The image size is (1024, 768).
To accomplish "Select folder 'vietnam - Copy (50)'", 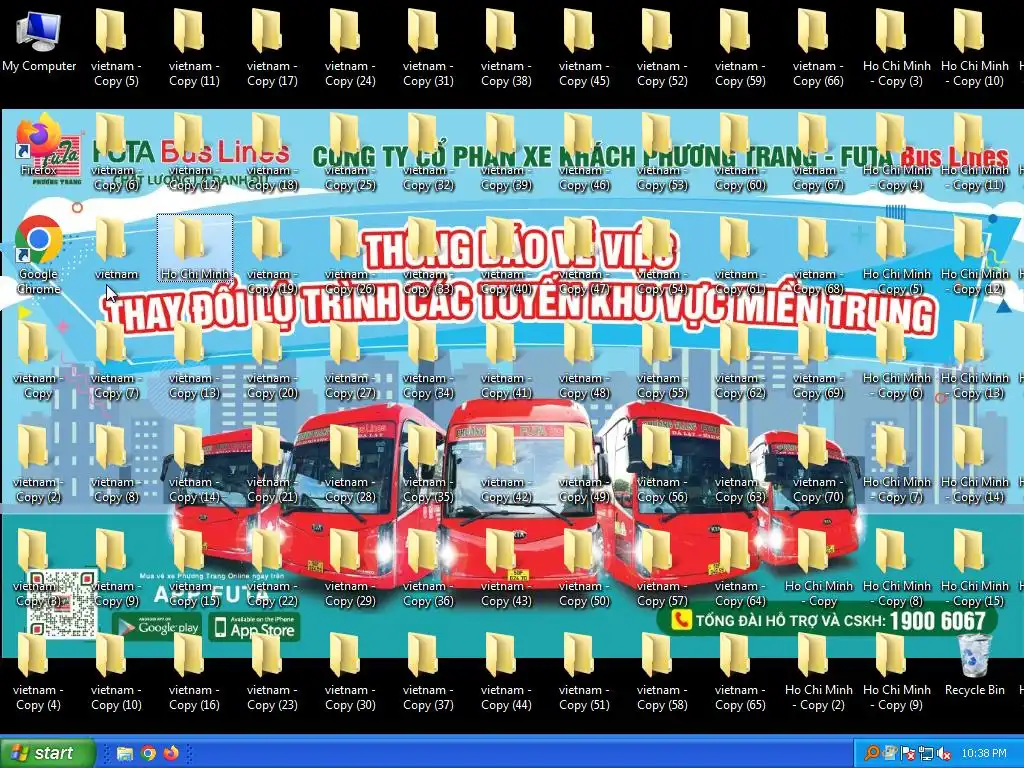I will coord(584,568).
